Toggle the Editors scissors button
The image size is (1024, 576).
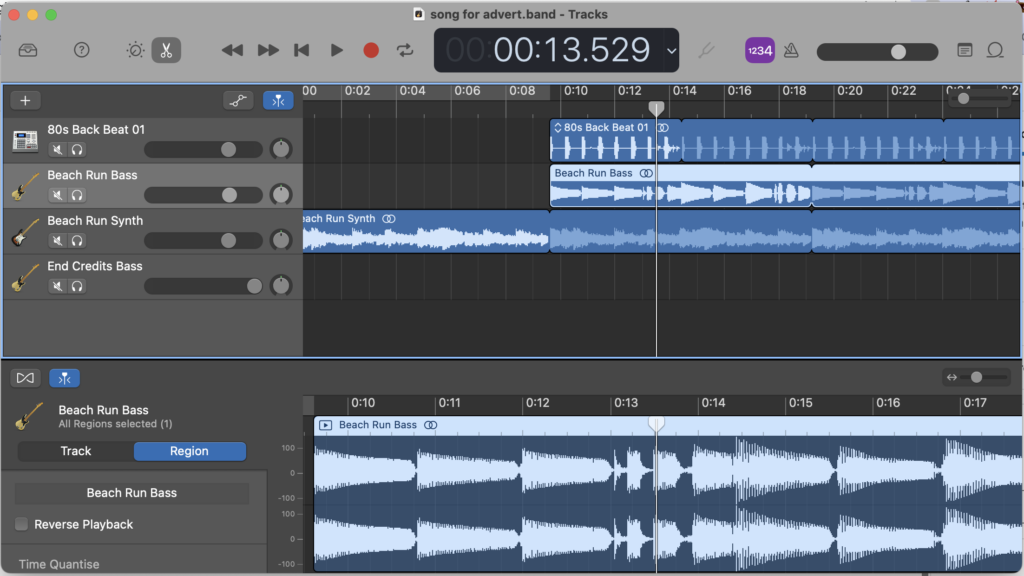click(x=166, y=50)
